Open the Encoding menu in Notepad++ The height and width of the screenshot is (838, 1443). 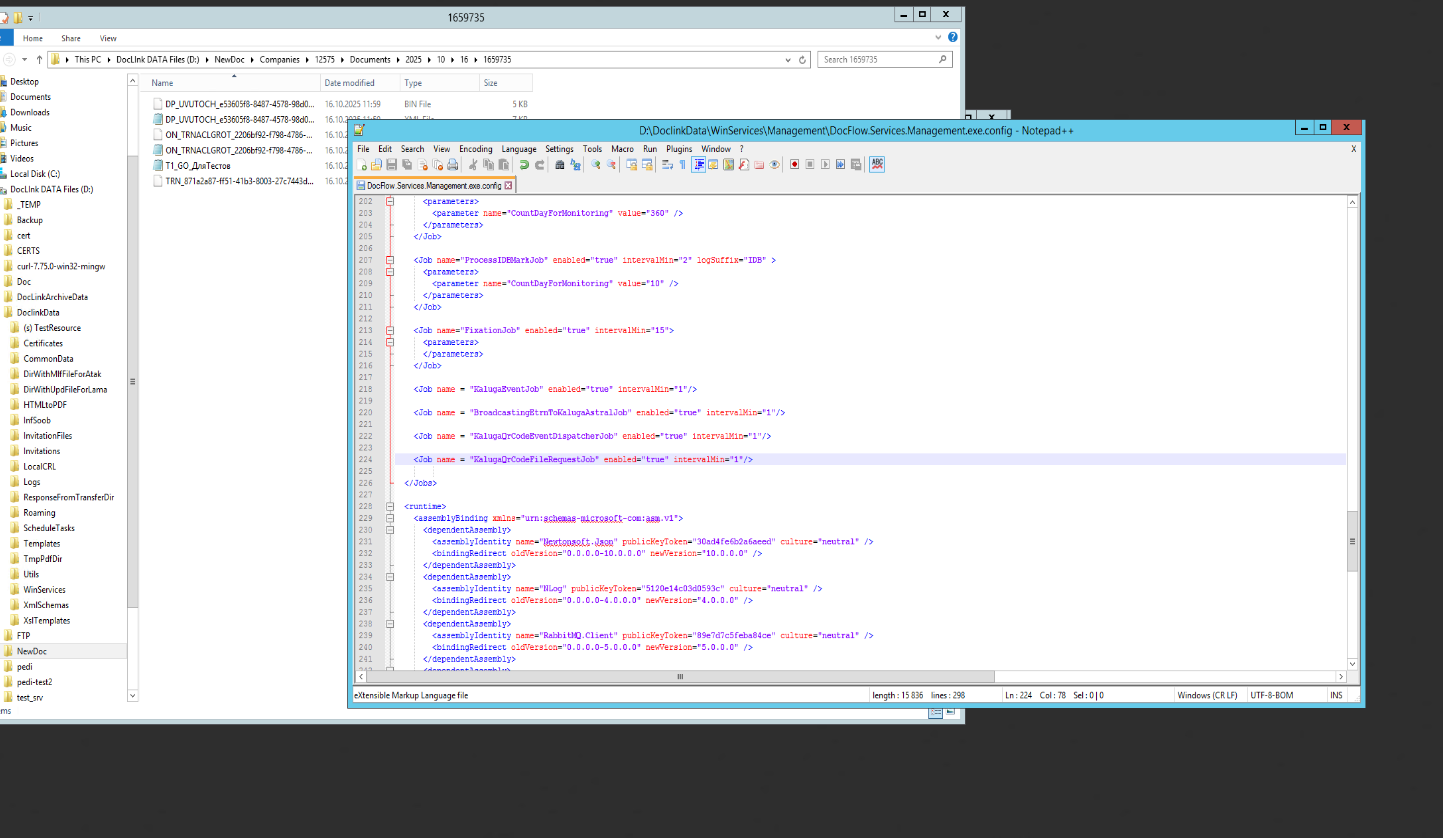tap(475, 149)
